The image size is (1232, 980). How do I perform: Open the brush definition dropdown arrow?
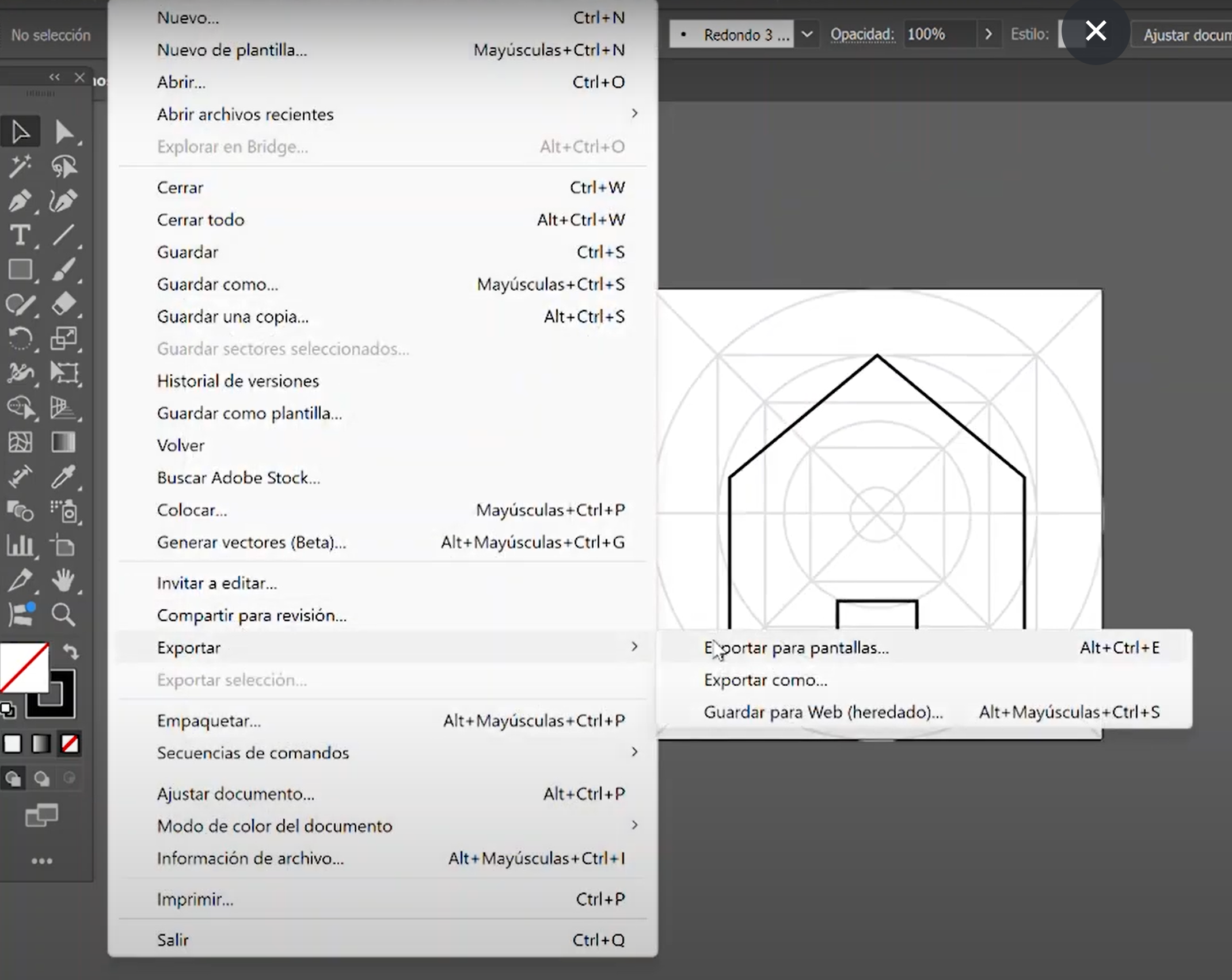coord(807,35)
